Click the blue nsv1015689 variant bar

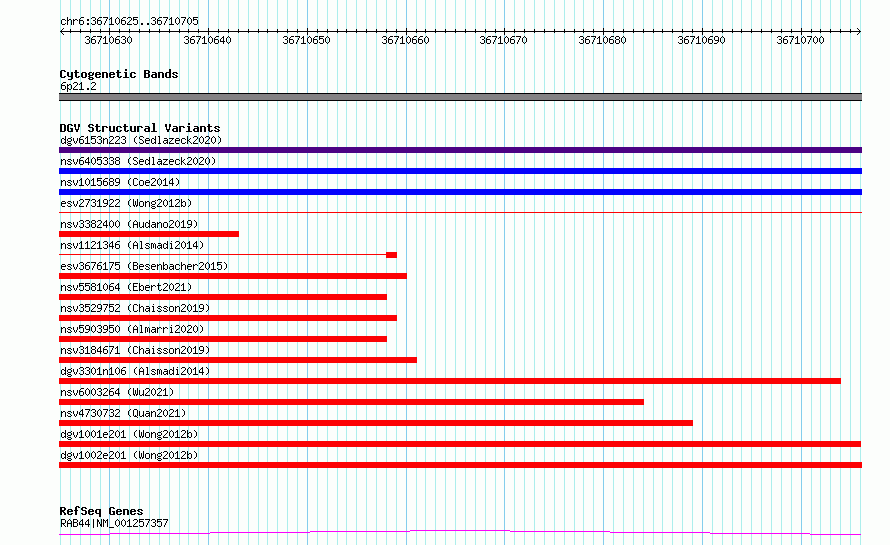coord(460,192)
